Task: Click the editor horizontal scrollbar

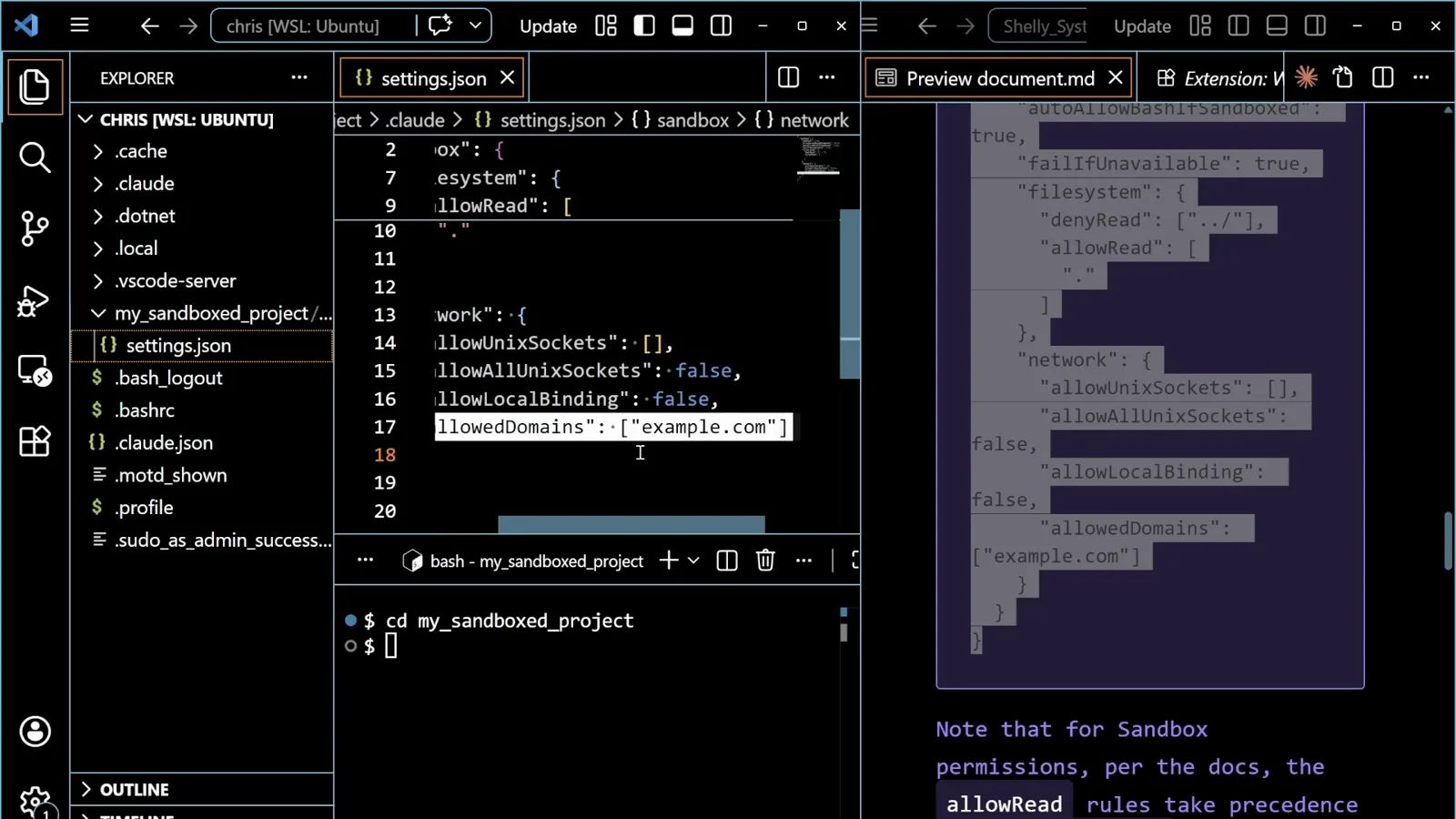Action: (x=632, y=524)
